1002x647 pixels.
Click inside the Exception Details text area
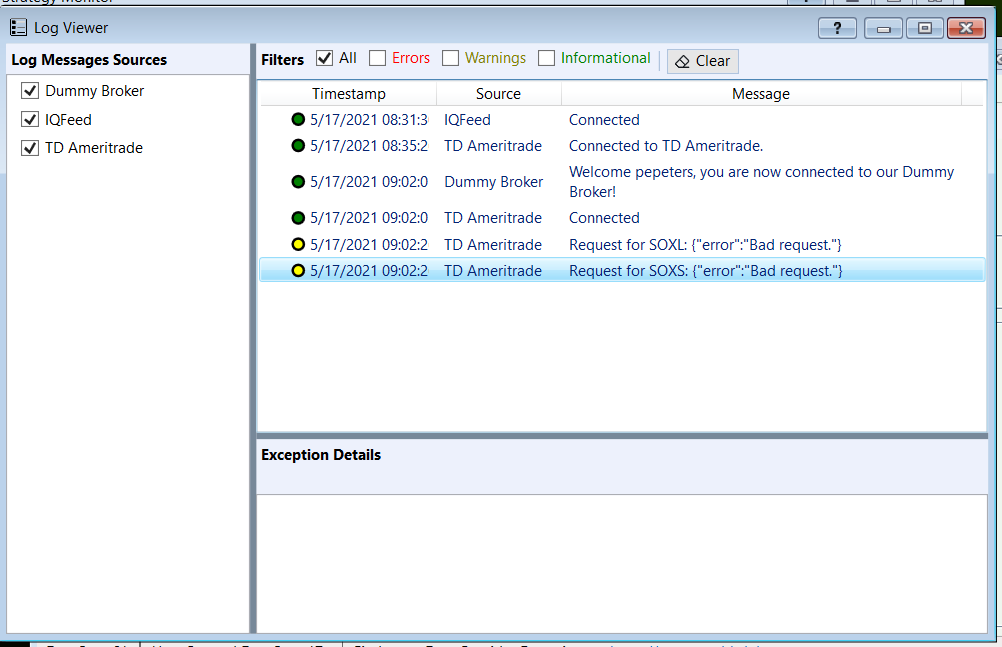point(622,563)
